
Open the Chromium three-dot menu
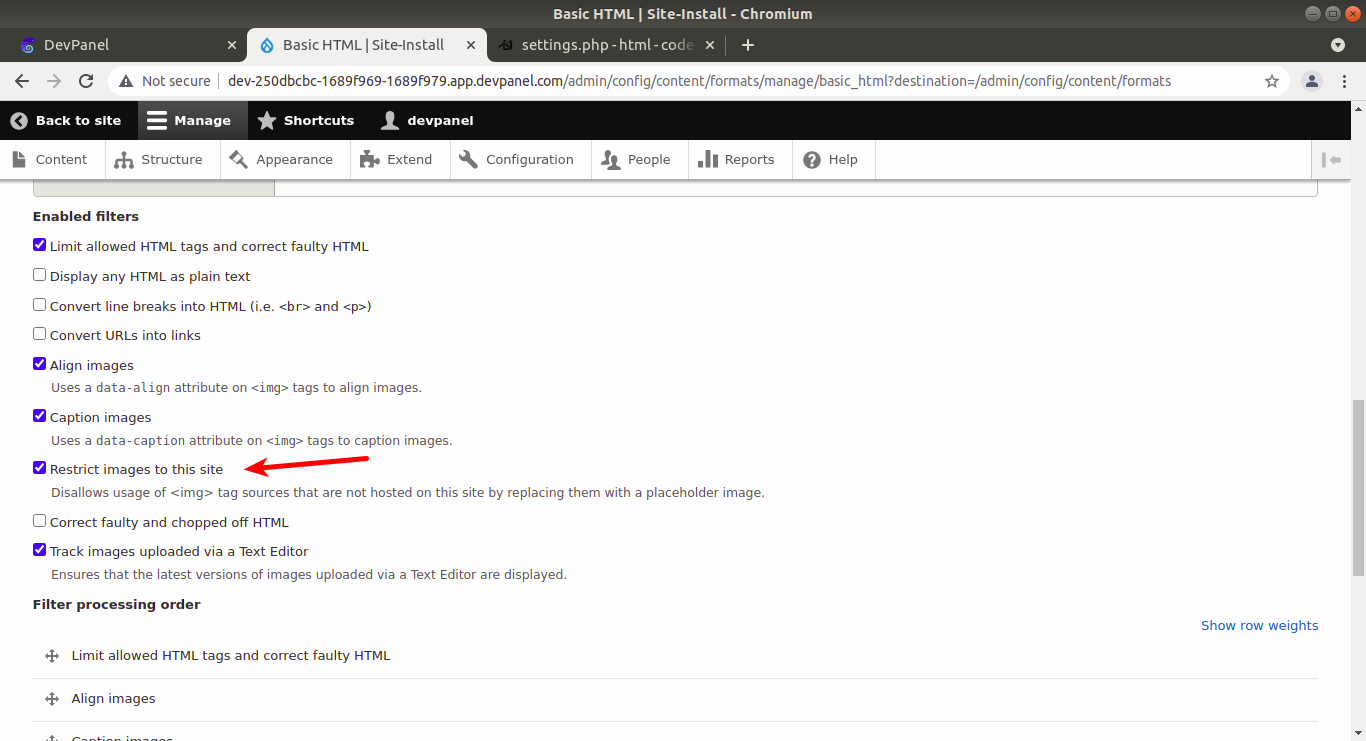point(1345,81)
